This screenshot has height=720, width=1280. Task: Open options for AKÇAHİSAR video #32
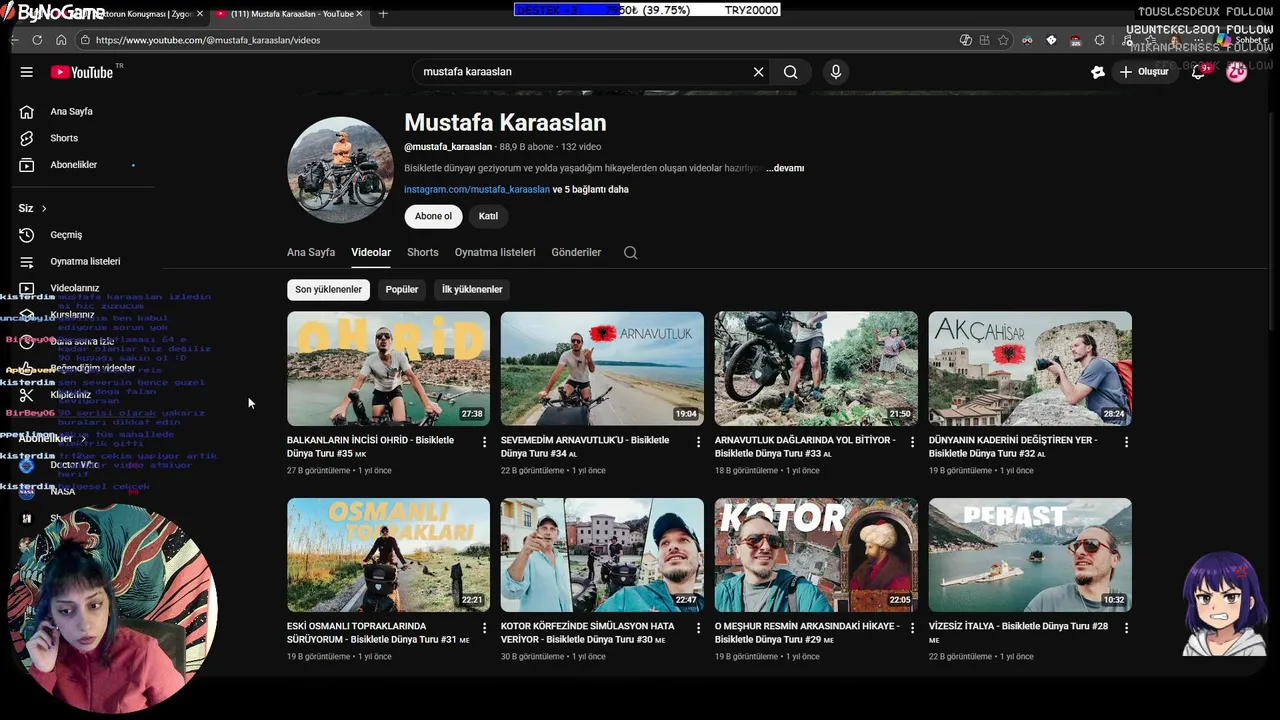coord(1126,442)
